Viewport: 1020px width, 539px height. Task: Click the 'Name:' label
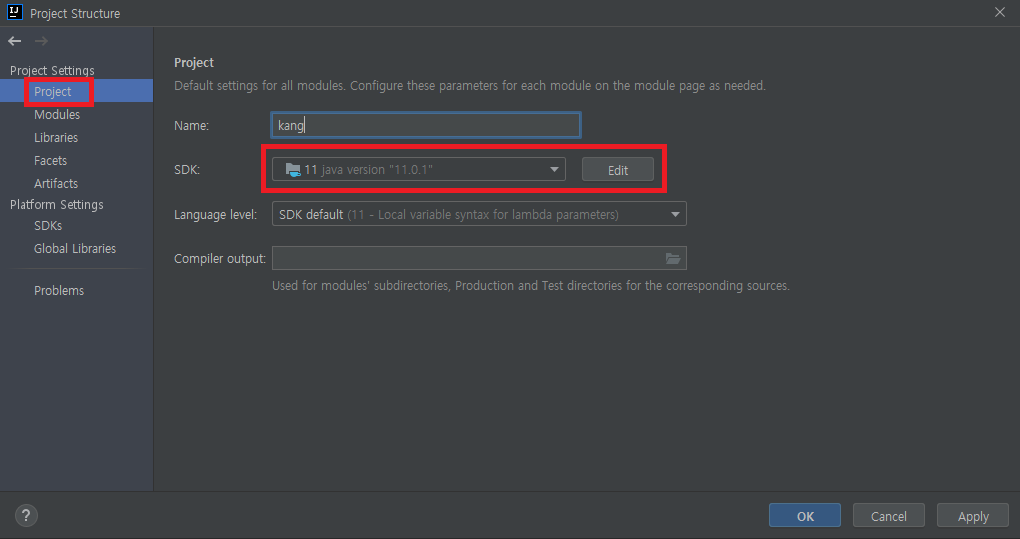pos(191,125)
